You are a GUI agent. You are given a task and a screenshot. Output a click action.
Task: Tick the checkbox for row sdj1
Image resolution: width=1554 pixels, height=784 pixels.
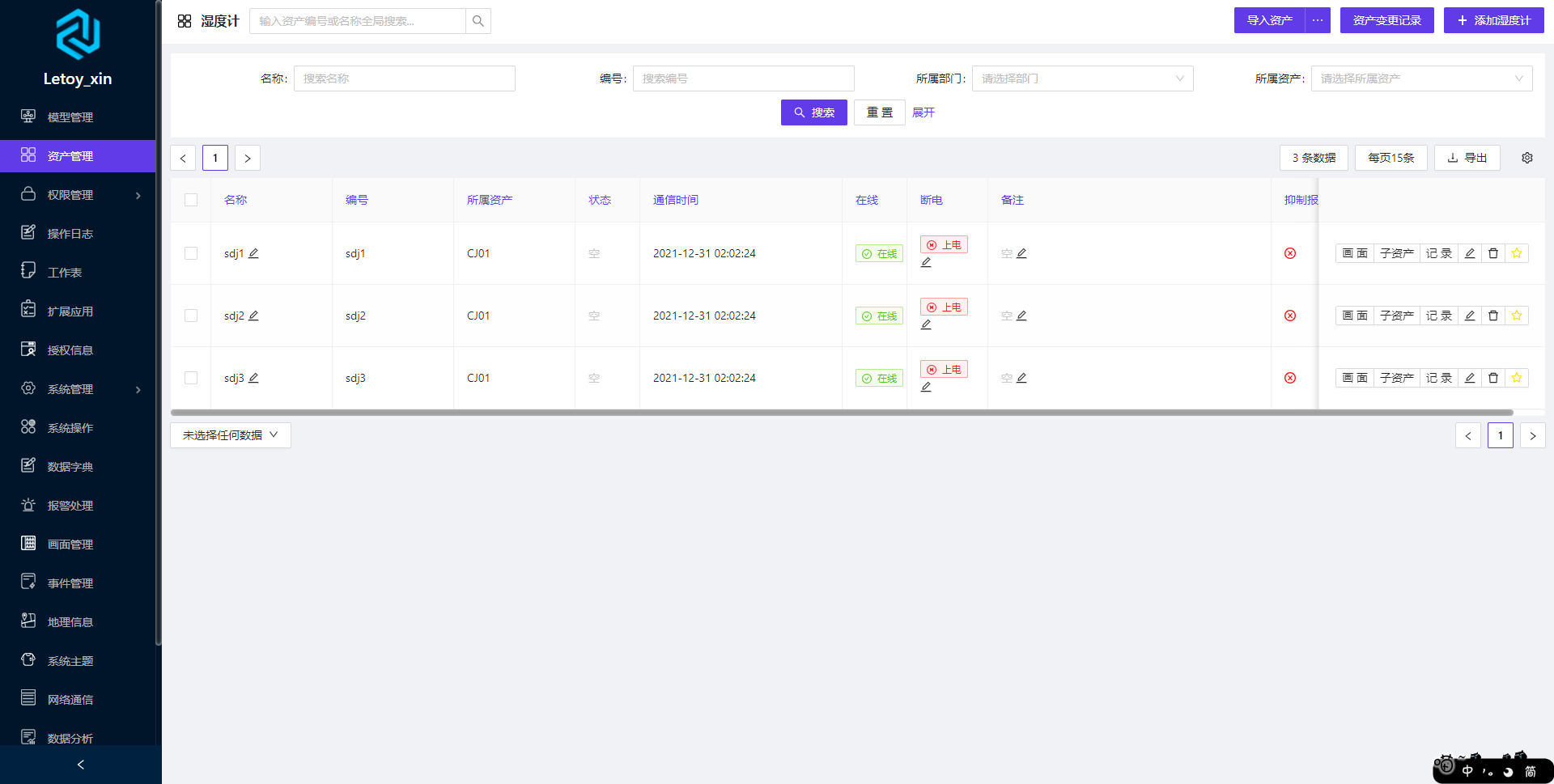click(191, 253)
